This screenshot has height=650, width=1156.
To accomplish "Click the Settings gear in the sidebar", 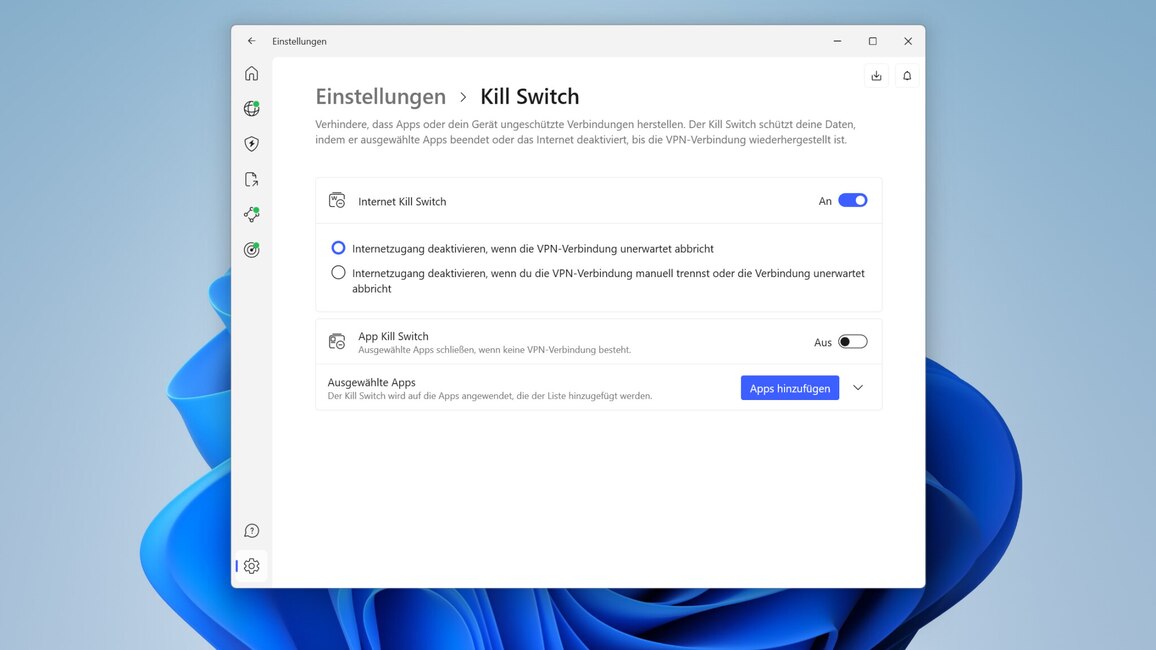I will click(x=251, y=565).
